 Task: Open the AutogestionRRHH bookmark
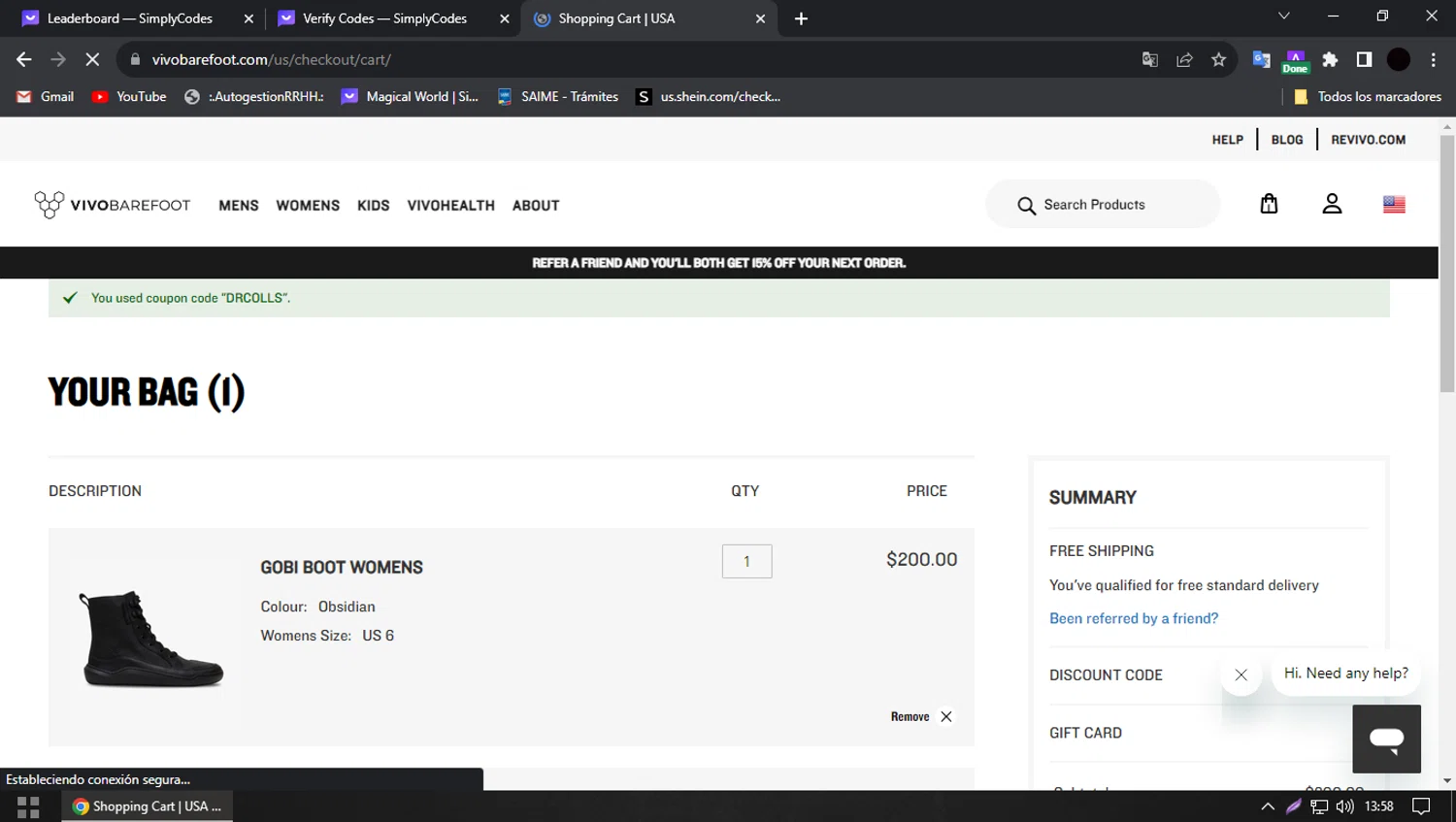click(x=254, y=96)
